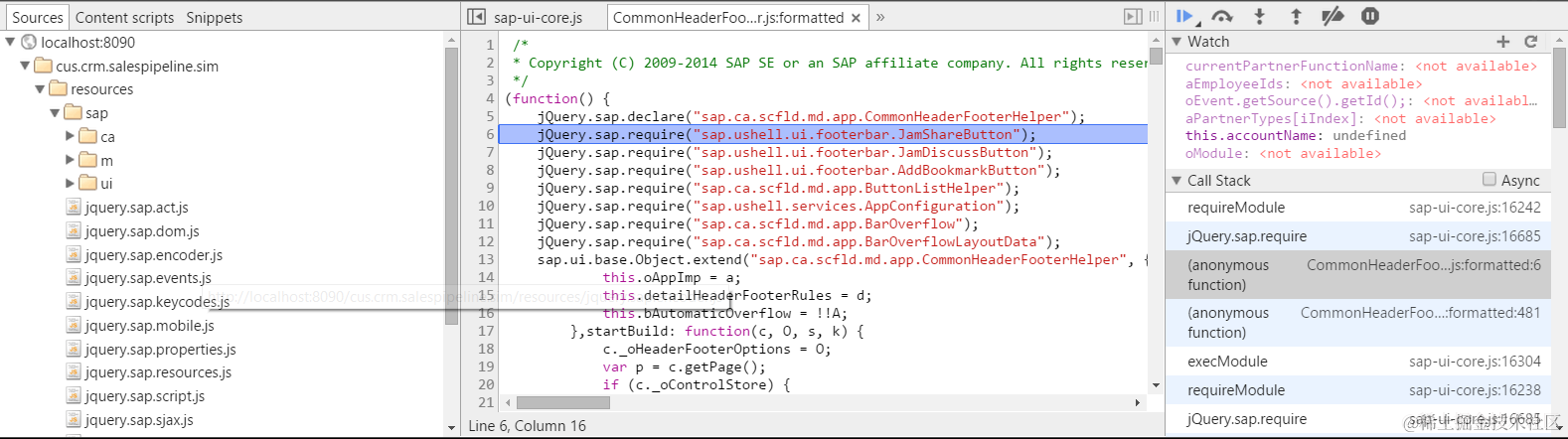Toggle pause on exceptions
The height and width of the screenshot is (439, 1568).
(1370, 16)
